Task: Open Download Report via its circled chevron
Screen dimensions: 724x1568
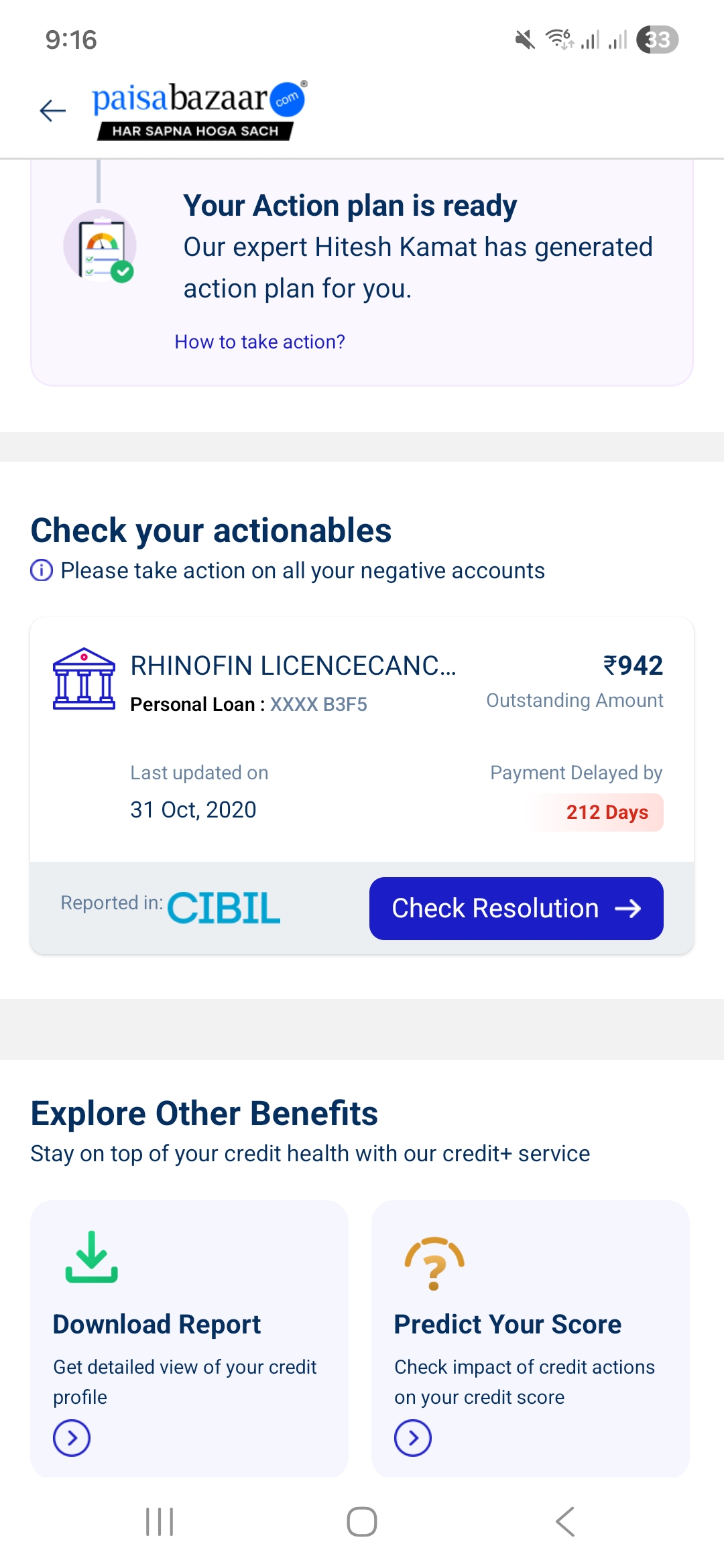Action: click(x=72, y=1438)
